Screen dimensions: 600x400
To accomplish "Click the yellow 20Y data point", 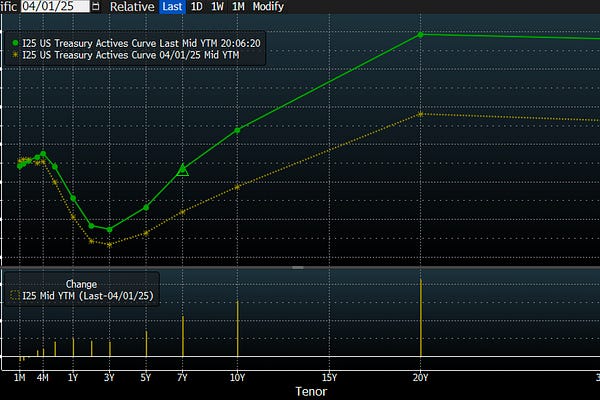I will click(x=421, y=114).
